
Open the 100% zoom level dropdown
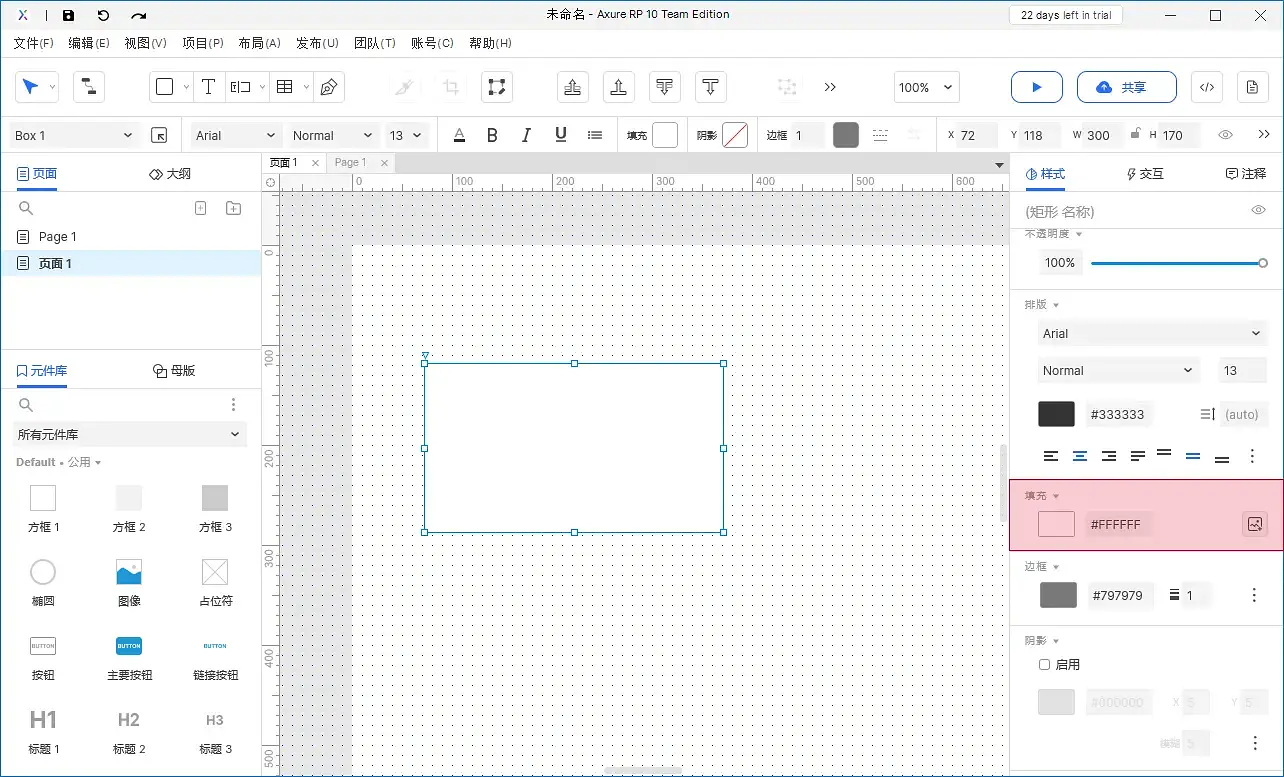tap(927, 87)
